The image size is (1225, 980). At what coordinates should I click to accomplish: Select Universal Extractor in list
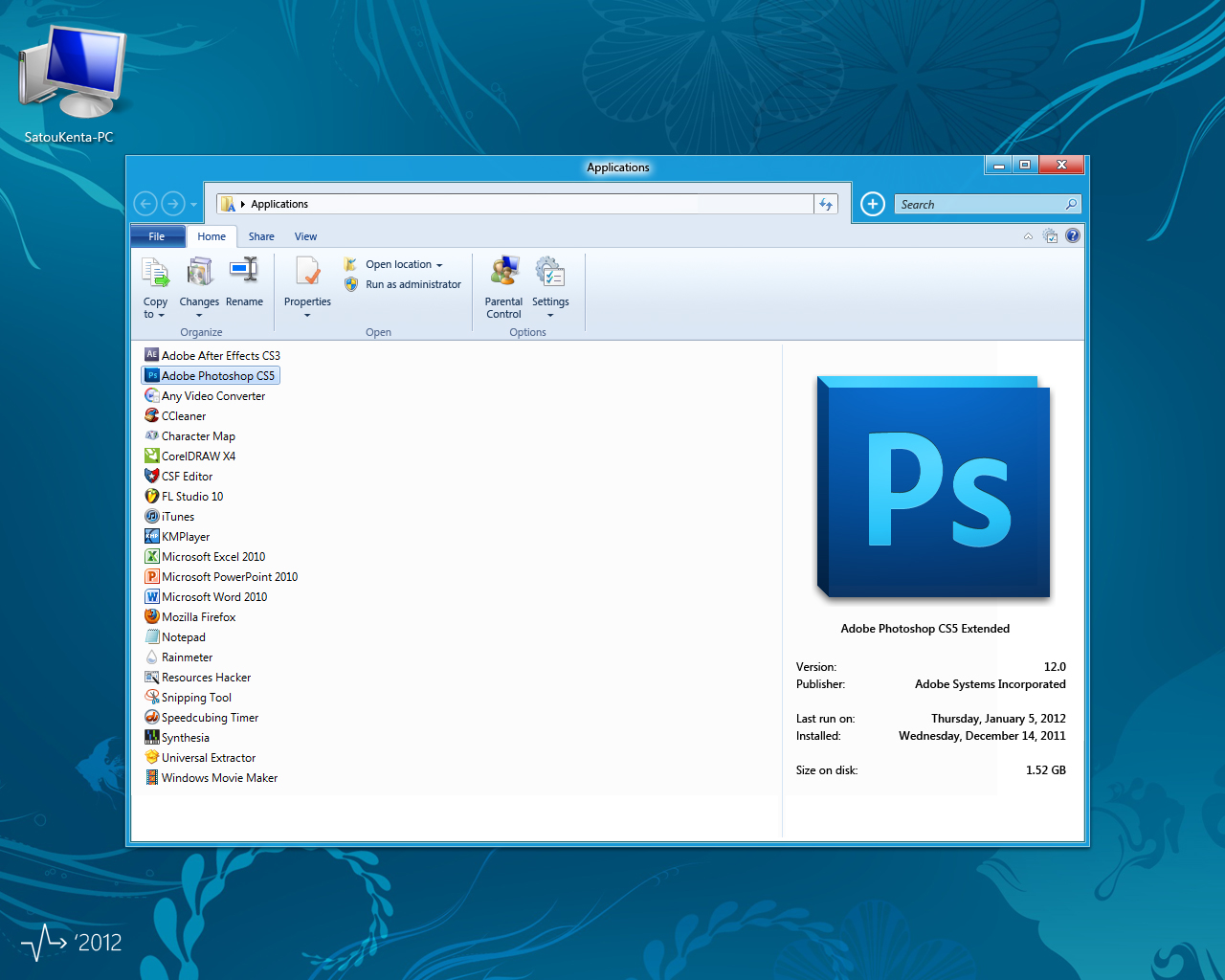[200, 757]
